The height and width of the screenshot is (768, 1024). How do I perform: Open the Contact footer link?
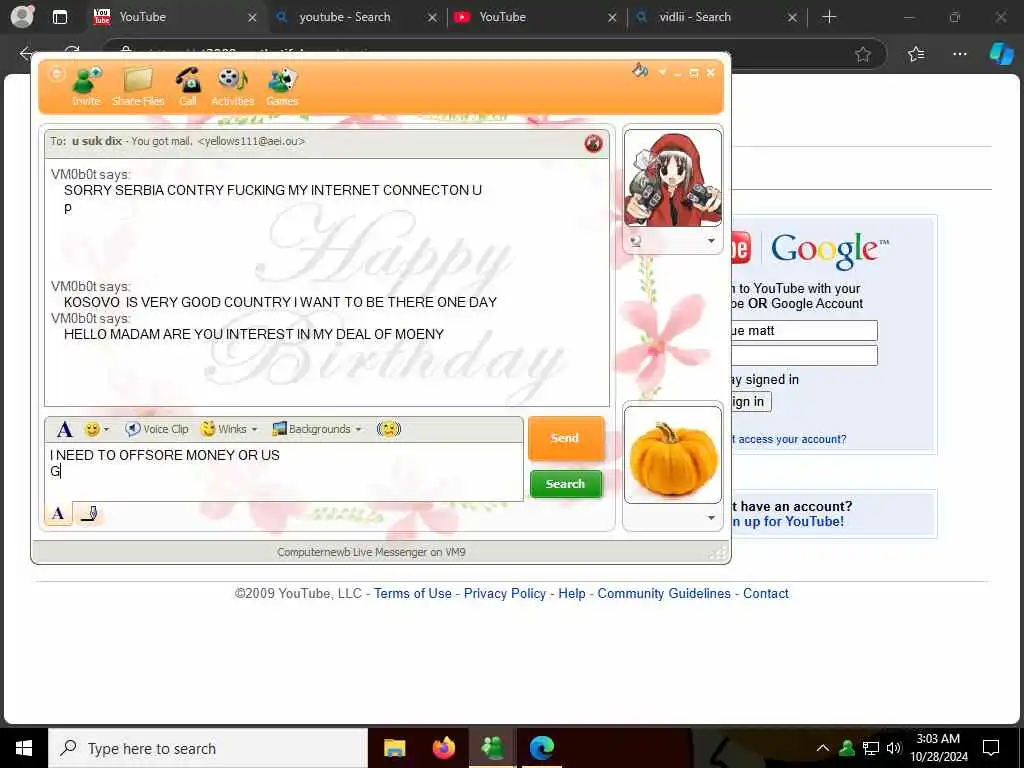766,594
